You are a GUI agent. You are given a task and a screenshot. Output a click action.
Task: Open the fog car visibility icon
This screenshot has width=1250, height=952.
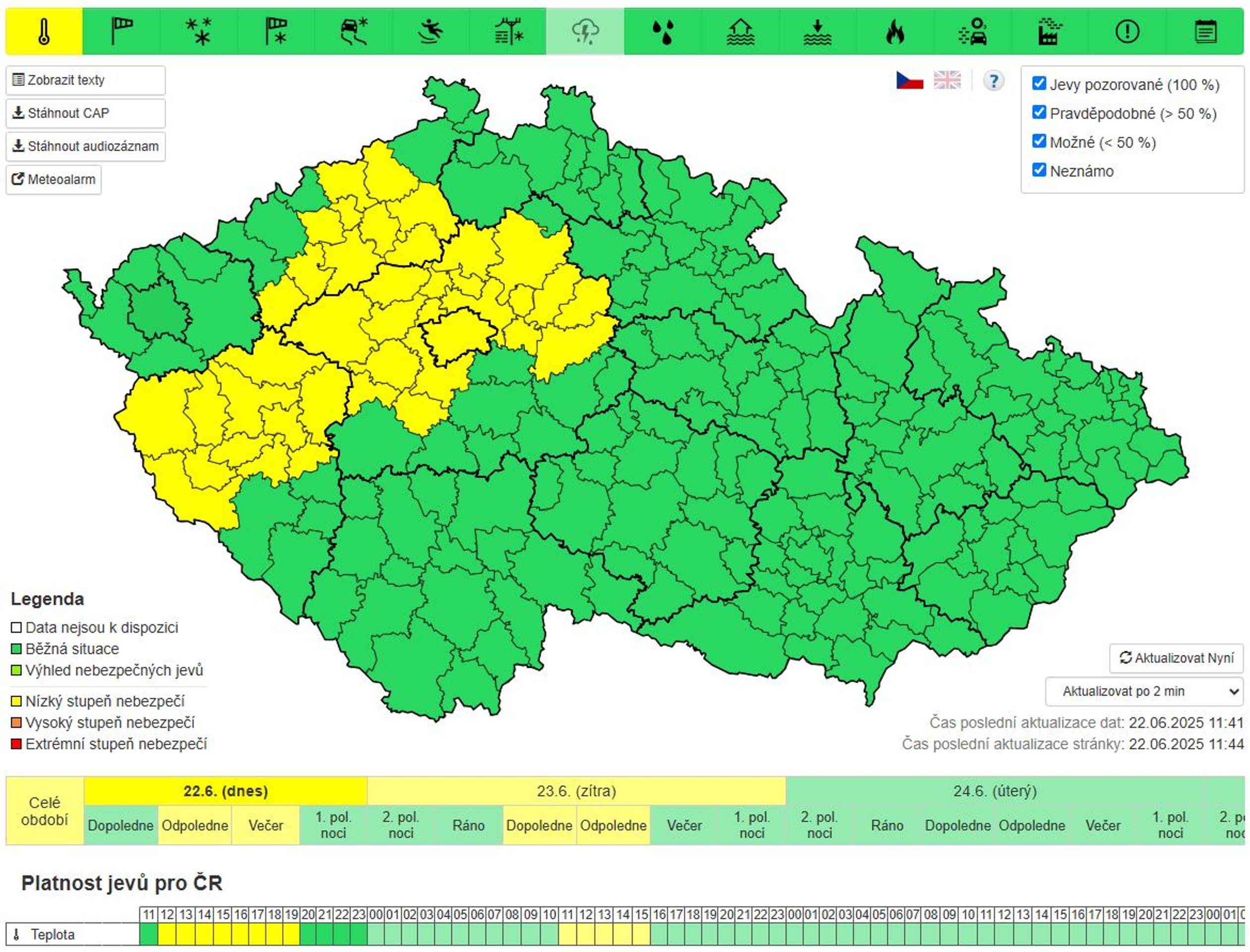pyautogui.click(x=972, y=31)
